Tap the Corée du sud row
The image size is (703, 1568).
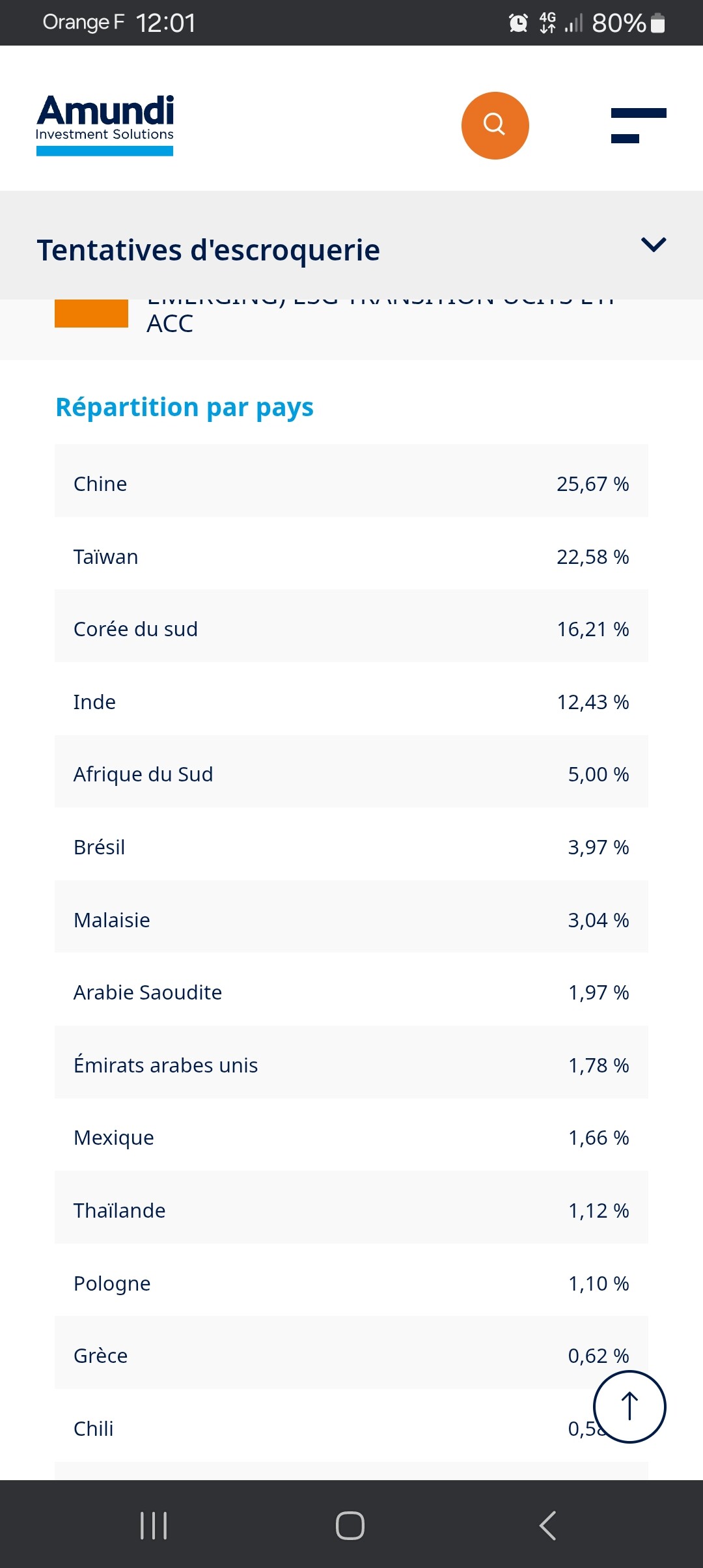pyautogui.click(x=351, y=629)
